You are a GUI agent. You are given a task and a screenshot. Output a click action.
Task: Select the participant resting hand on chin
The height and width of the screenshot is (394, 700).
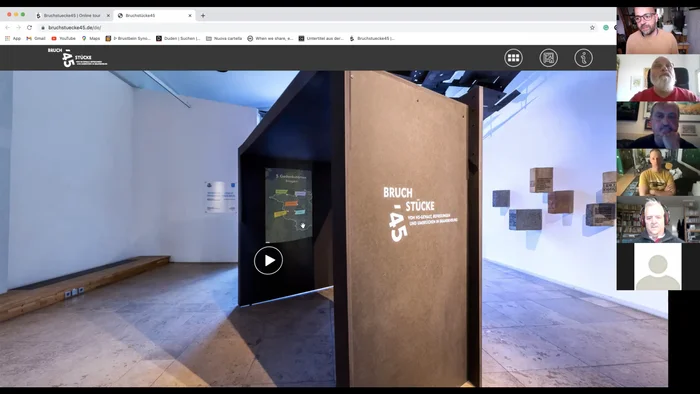tap(658, 125)
